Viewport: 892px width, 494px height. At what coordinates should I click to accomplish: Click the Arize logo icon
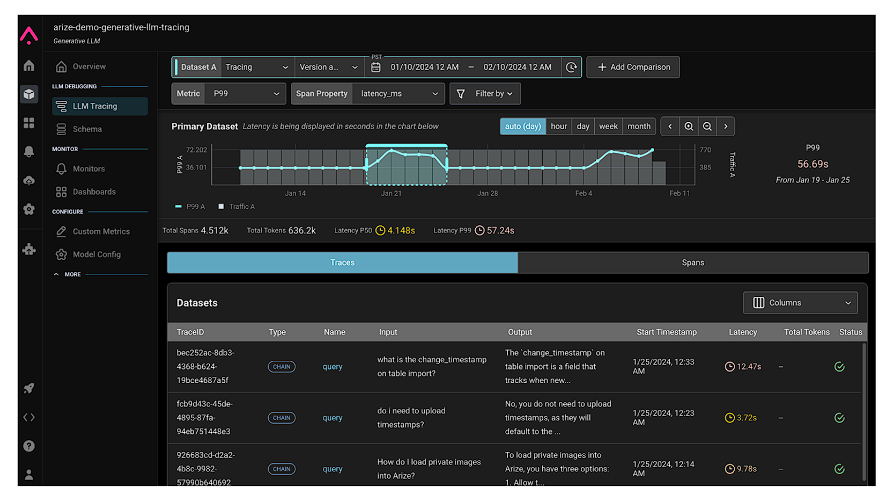(x=29, y=36)
